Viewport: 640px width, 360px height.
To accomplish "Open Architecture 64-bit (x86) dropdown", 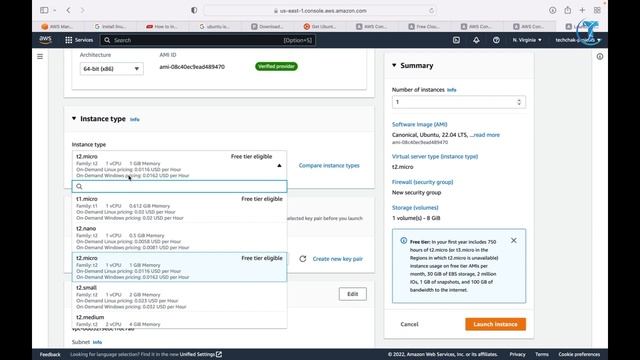I will pyautogui.click(x=111, y=69).
